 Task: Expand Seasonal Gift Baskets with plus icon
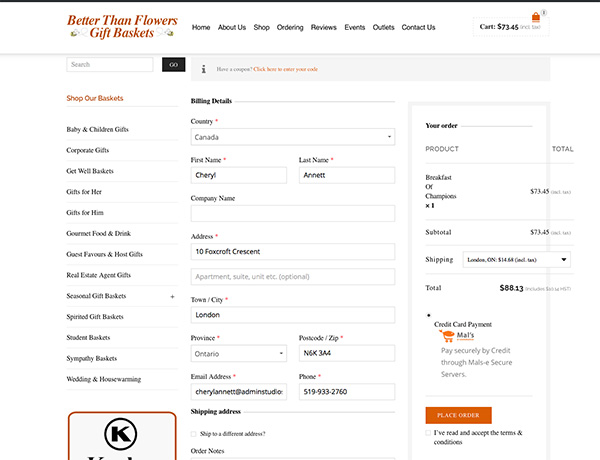tap(172, 296)
